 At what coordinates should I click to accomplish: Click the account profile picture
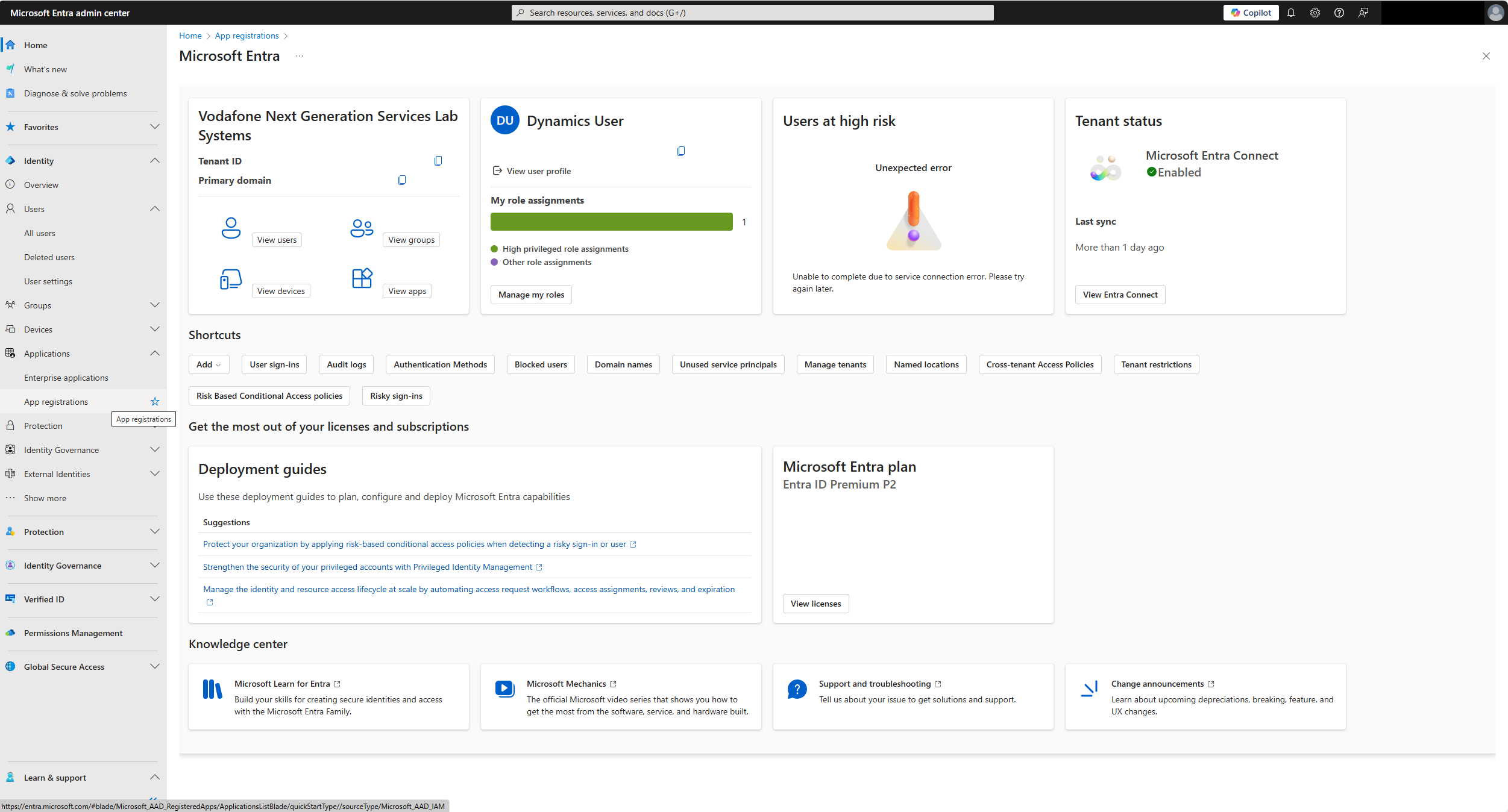point(1495,13)
